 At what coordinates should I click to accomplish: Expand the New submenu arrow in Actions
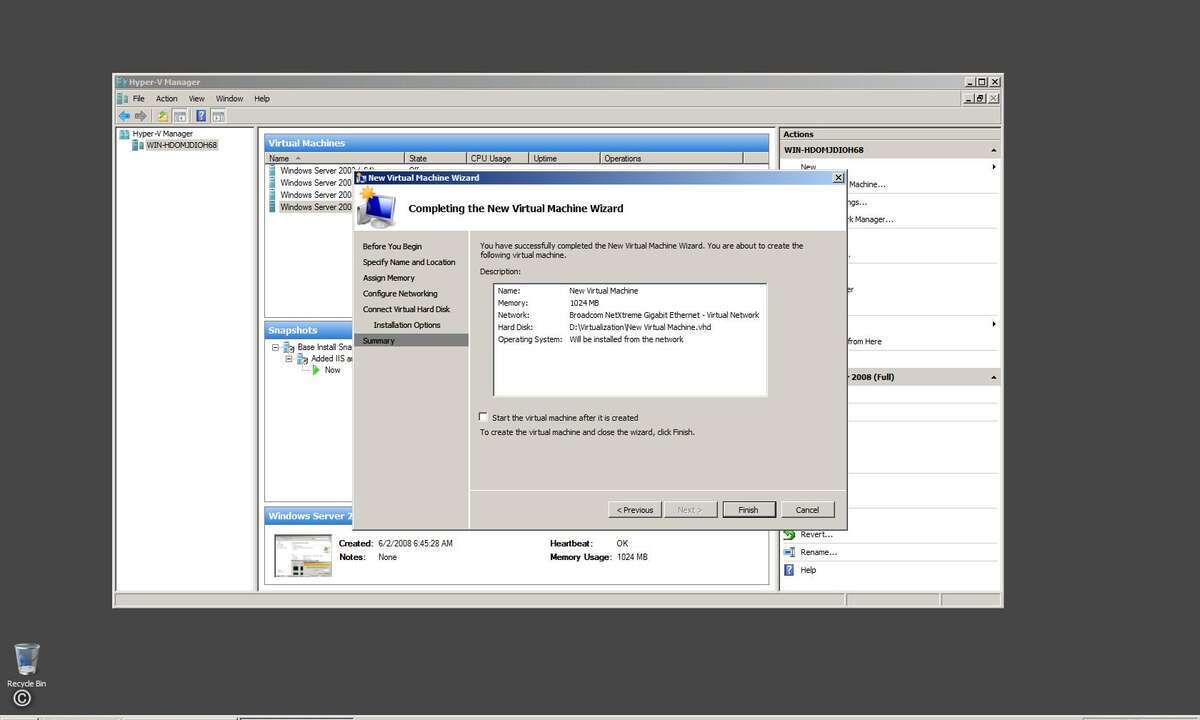(994, 167)
